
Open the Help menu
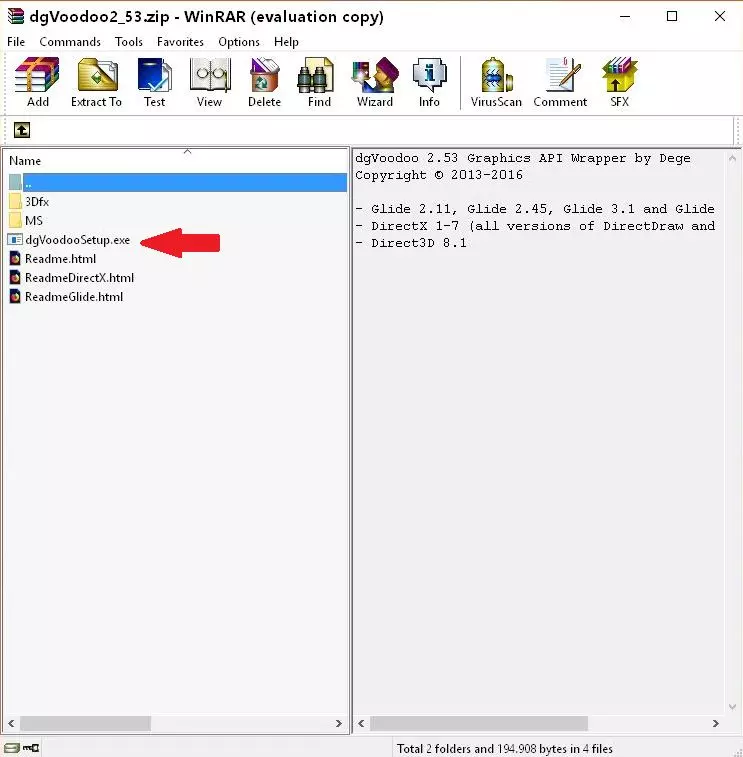pos(286,42)
